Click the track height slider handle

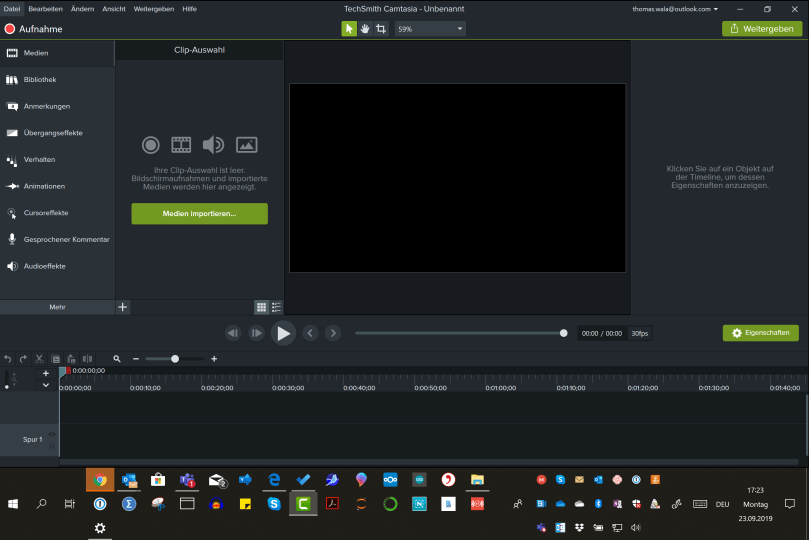tap(7, 386)
